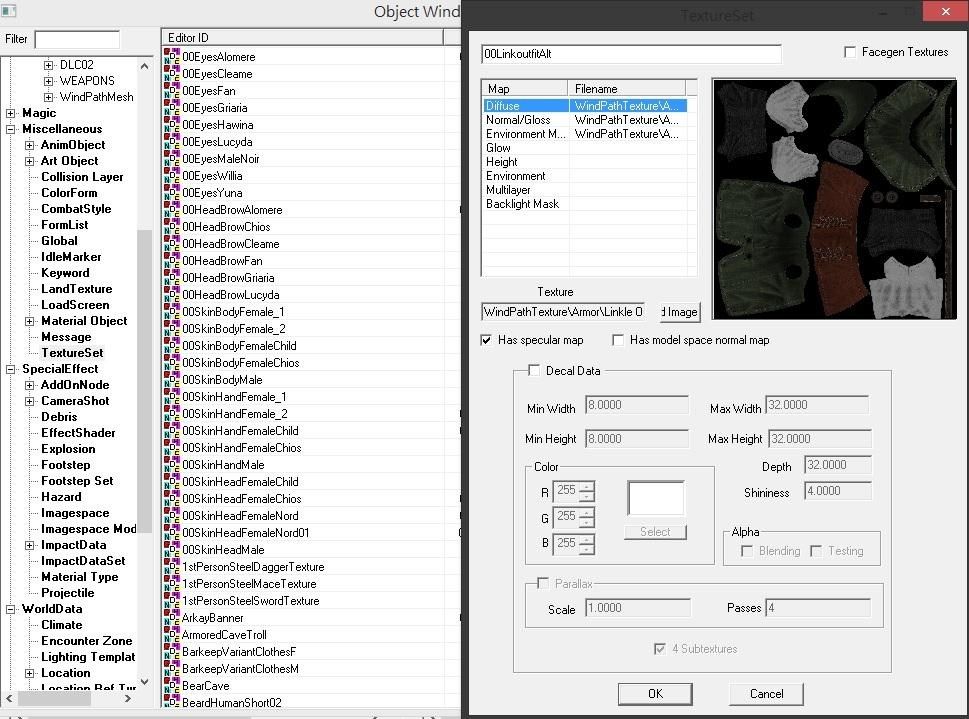The image size is (969, 719).
Task: Click the Image button beside texture path
Action: [x=680, y=312]
